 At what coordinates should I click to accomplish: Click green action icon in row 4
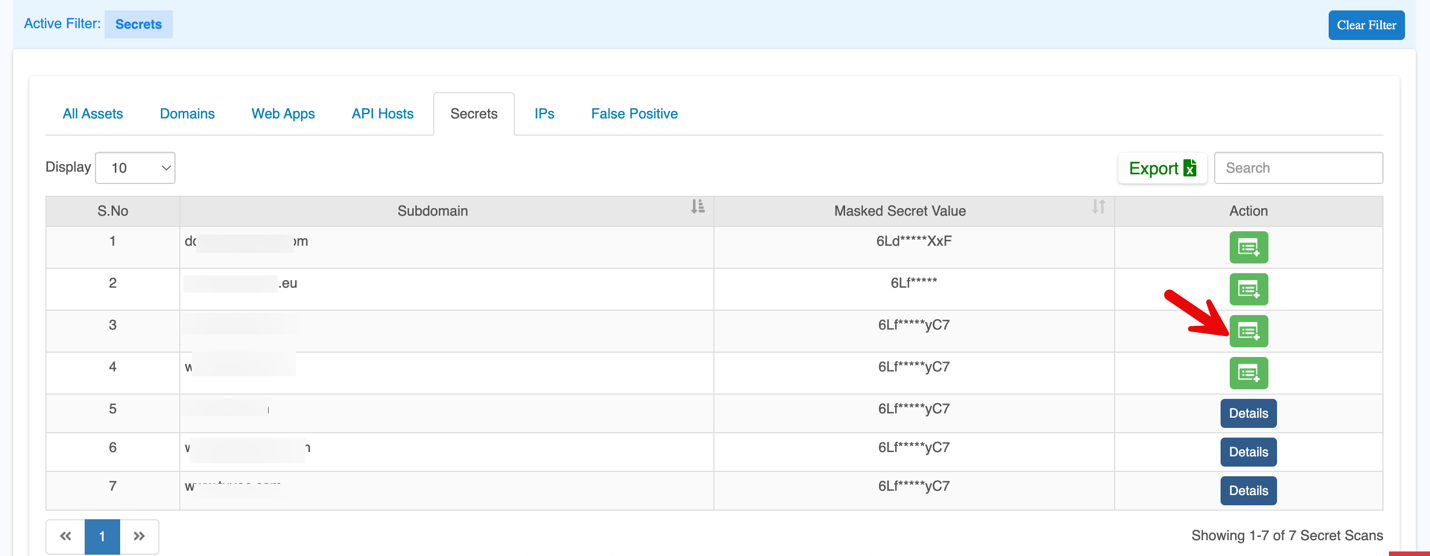click(x=1248, y=373)
